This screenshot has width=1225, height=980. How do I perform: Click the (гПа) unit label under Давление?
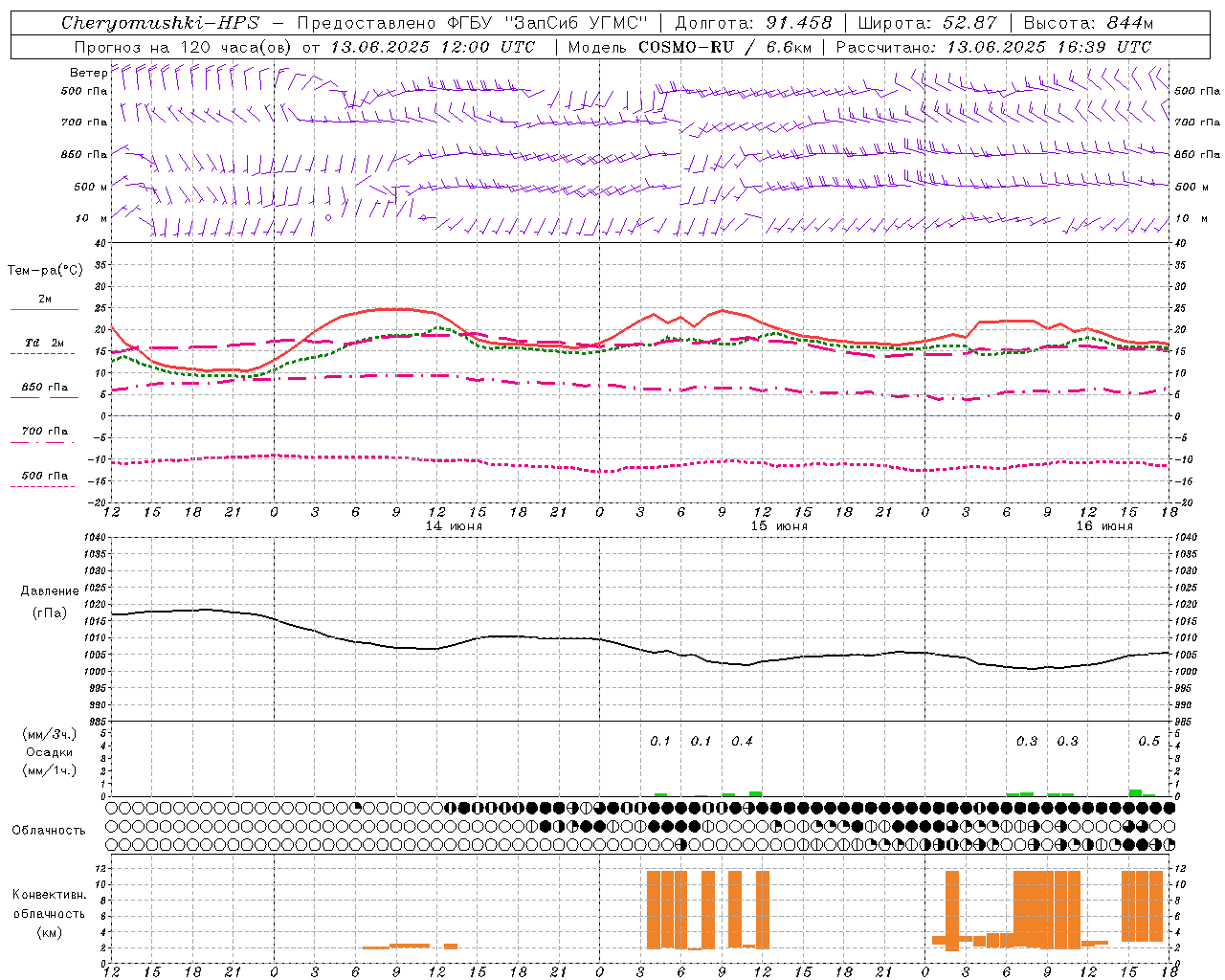(50, 612)
